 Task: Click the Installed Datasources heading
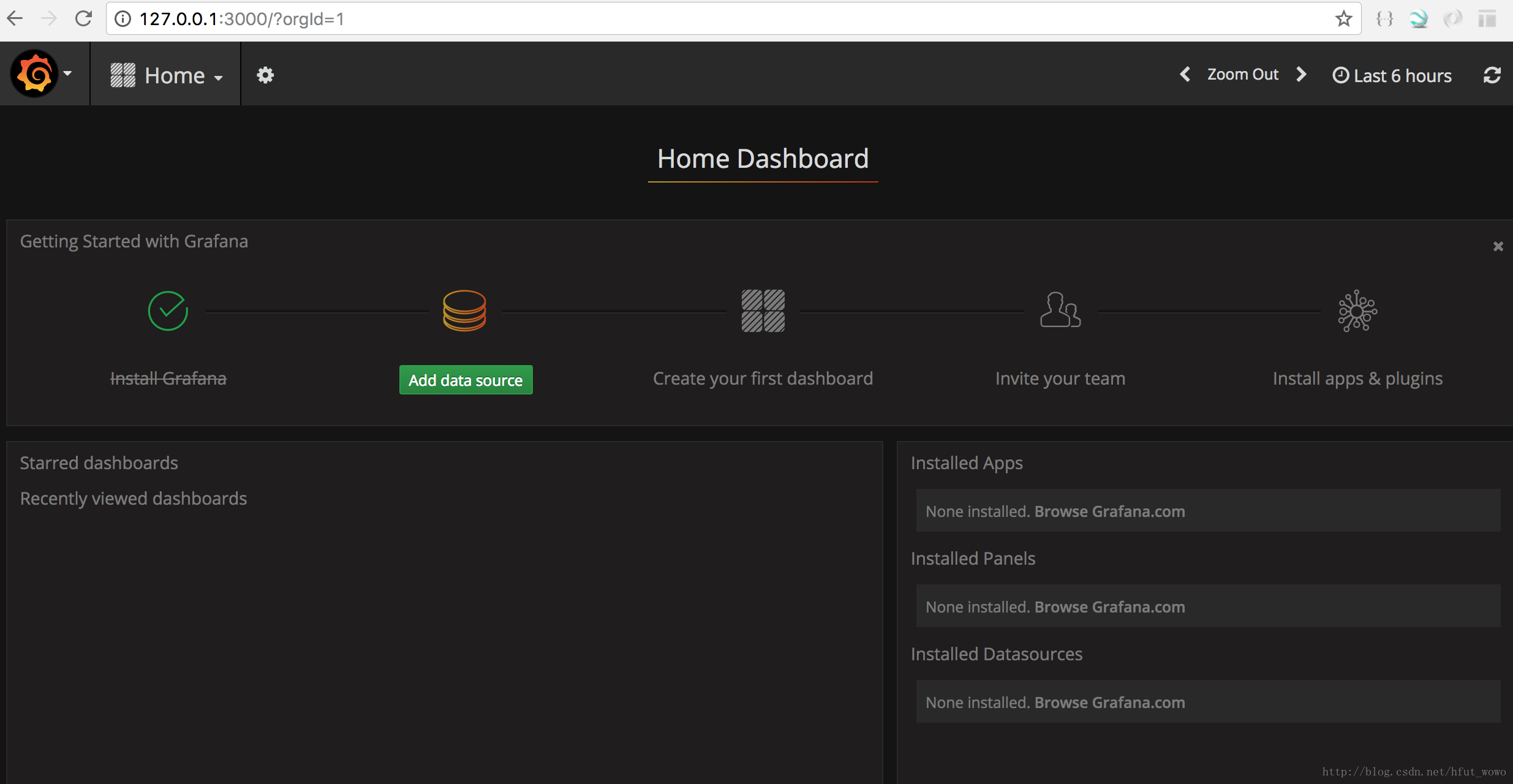[997, 654]
